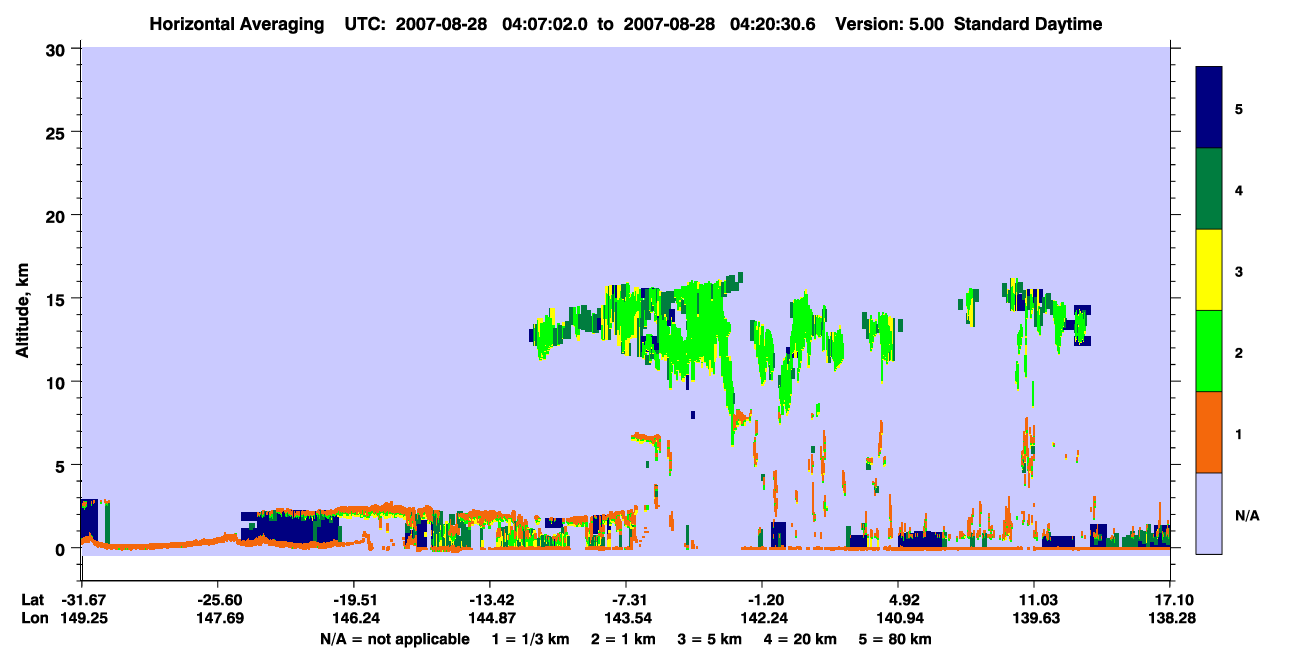
Task: Click the dark blue colorbar segment labeled 5
Action: click(x=1209, y=108)
